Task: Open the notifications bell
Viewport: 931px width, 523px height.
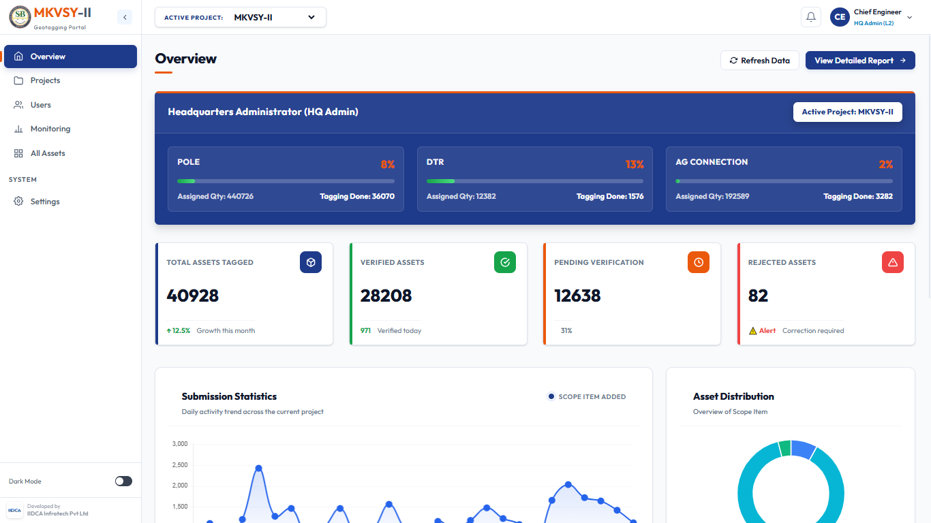Action: coord(810,17)
